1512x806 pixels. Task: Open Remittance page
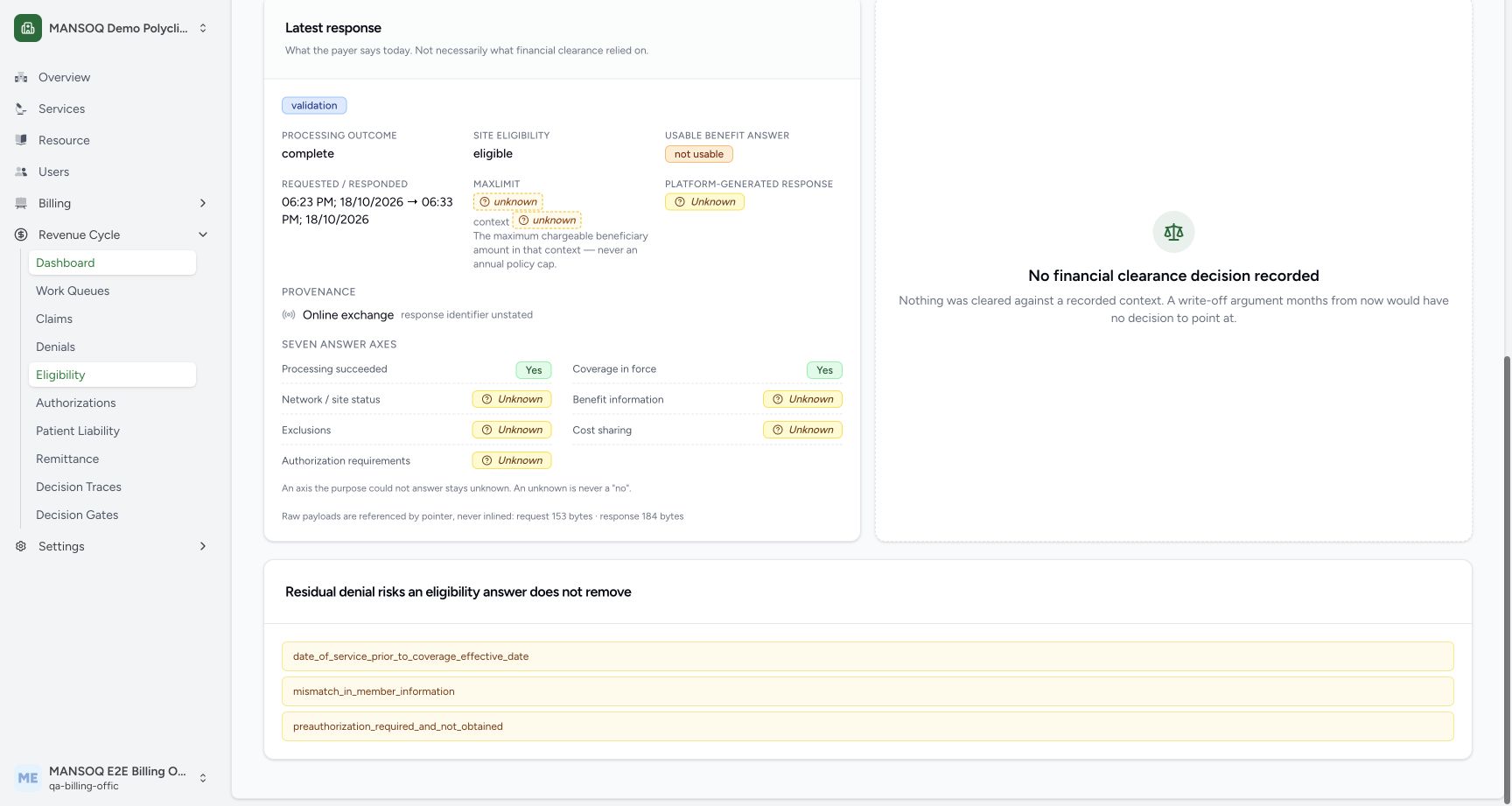click(x=112, y=459)
